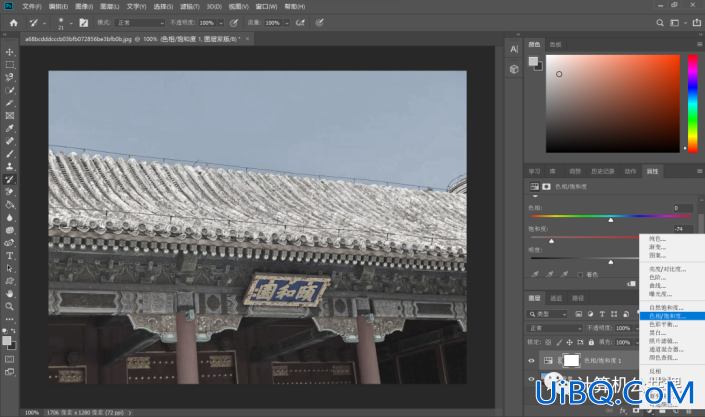Viewport: 705px width, 417px height.
Task: Open the 3D cube panel icon
Action: 514,69
